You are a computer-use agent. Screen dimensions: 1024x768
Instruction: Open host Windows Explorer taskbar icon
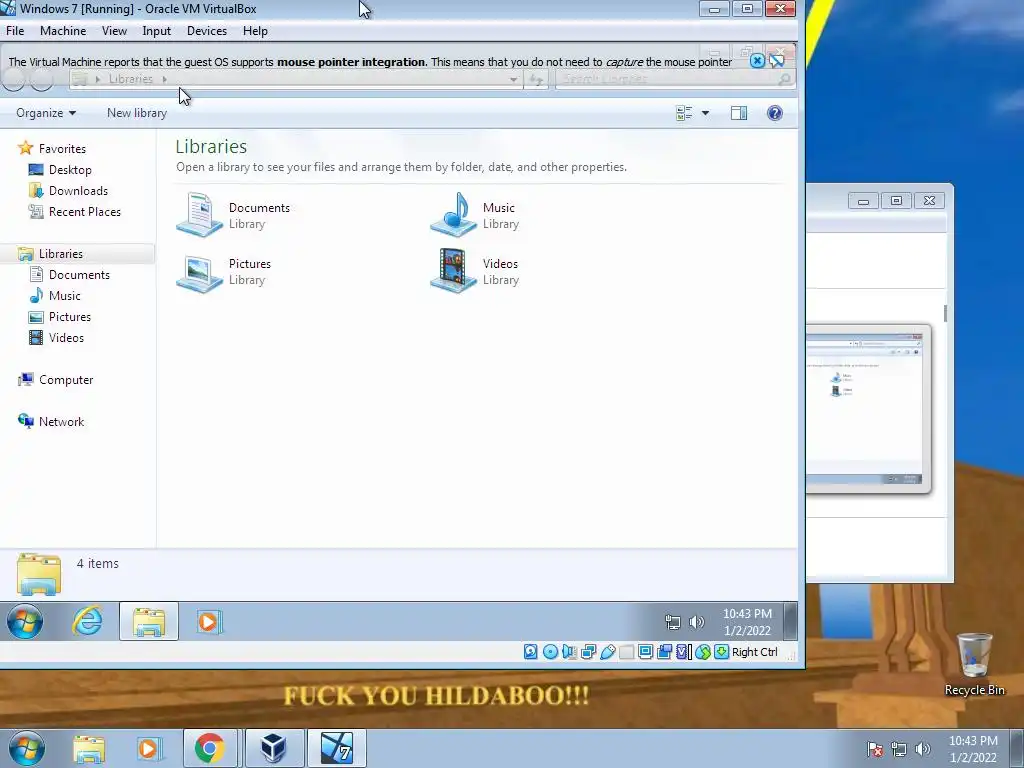click(88, 749)
